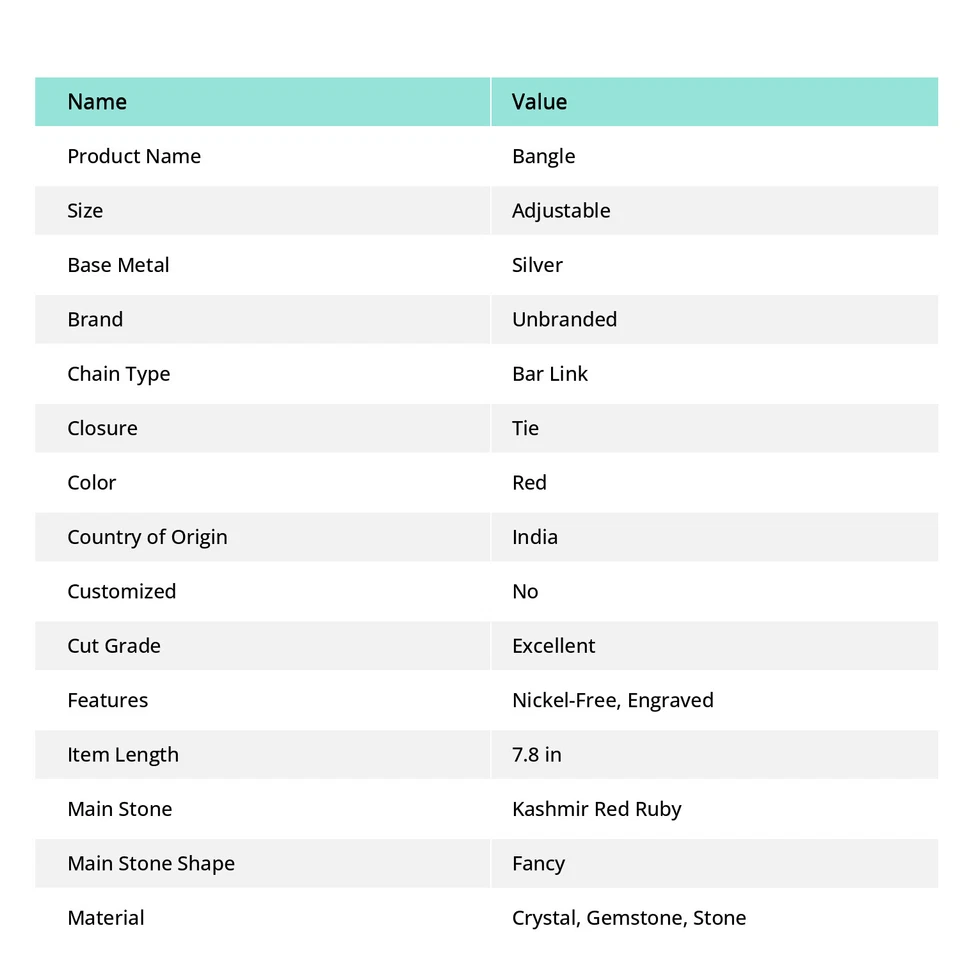
Task: Select the Silver value cell
Action: [x=537, y=265]
